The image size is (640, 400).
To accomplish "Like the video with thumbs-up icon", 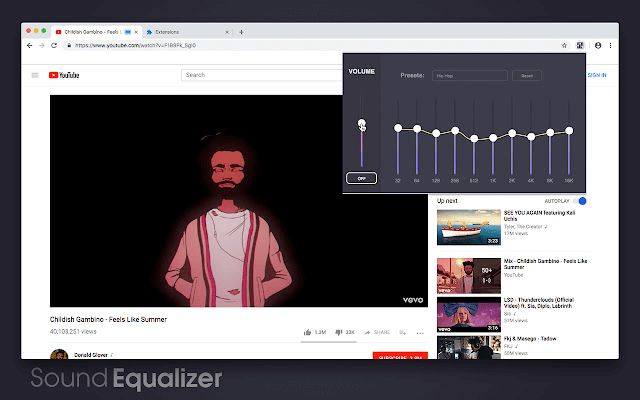I will [307, 332].
